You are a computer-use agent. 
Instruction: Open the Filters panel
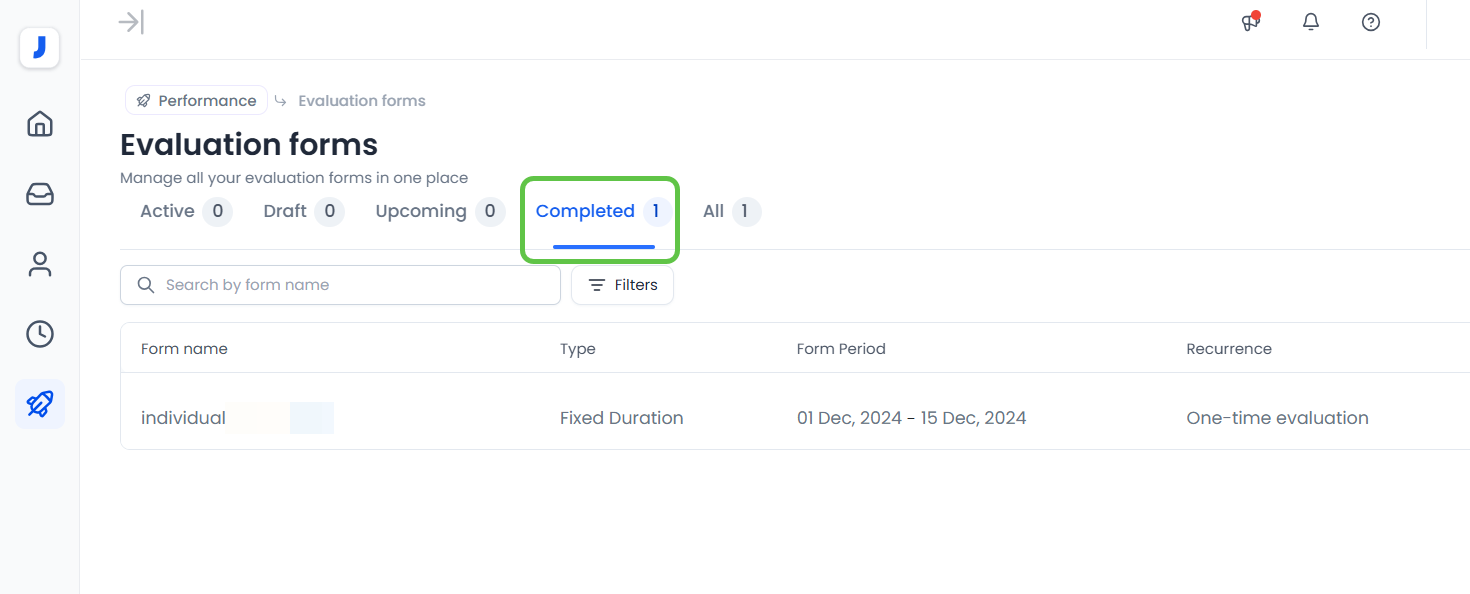(622, 285)
